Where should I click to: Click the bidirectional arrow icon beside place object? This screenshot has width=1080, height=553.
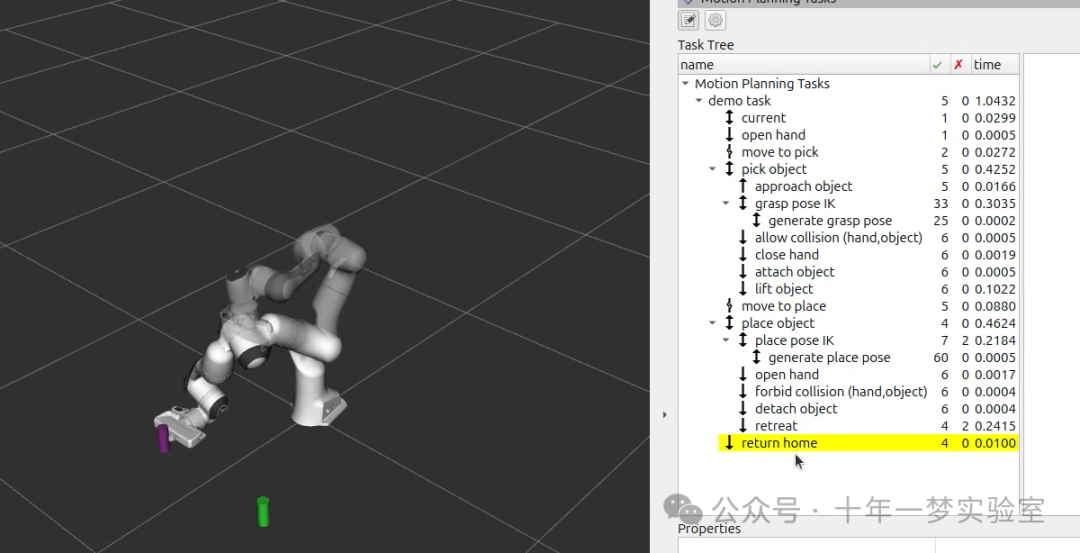coord(729,323)
